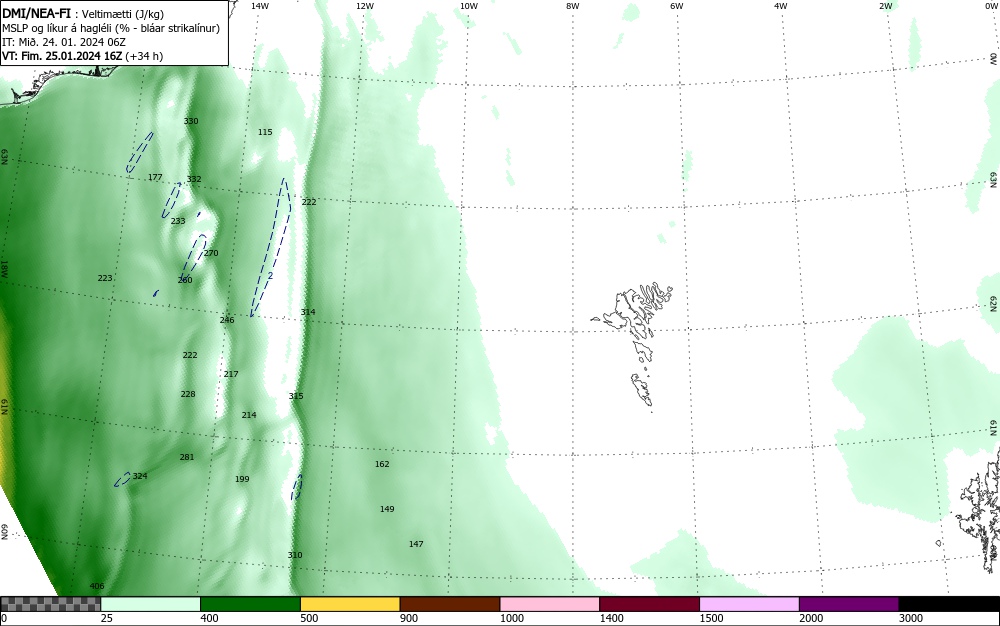1000x626 pixels.
Task: Click the map value '149'
Action: pyautogui.click(x=387, y=509)
